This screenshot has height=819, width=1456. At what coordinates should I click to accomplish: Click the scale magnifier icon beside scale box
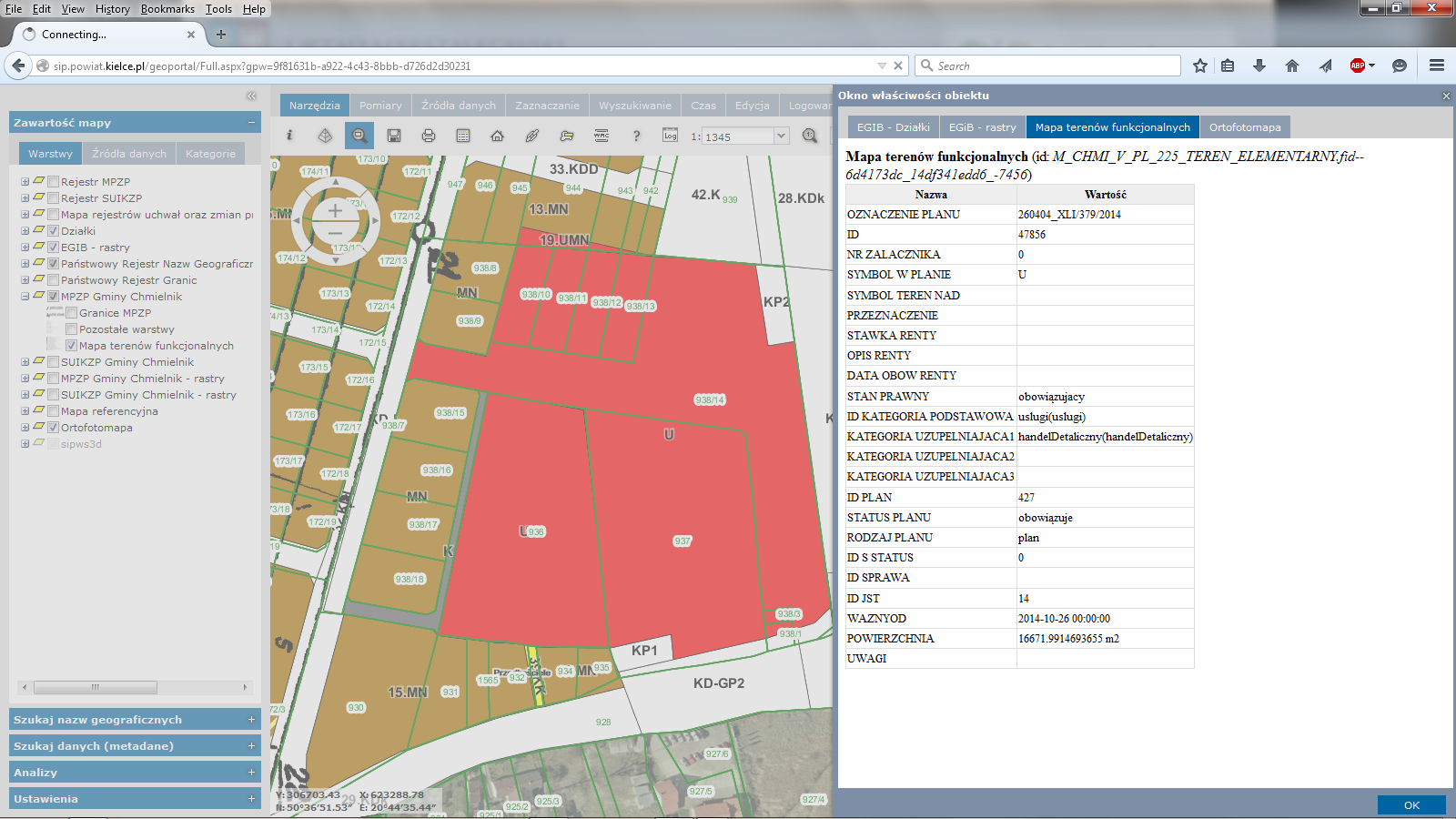(810, 136)
